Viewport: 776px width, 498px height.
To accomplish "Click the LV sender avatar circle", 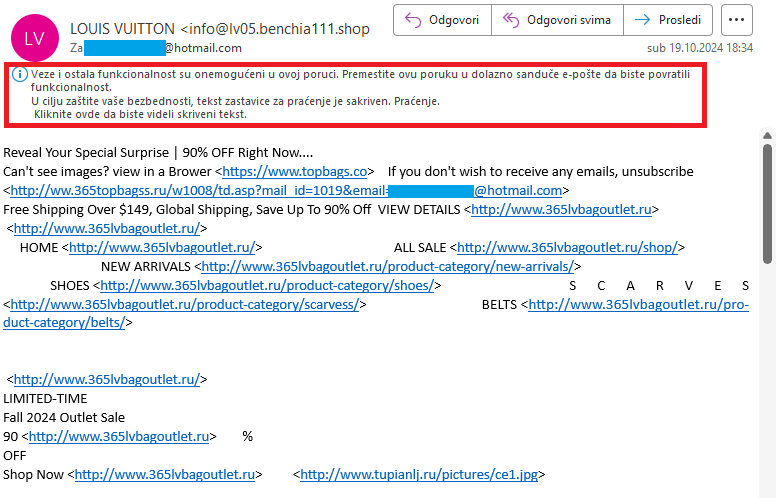I will pyautogui.click(x=35, y=38).
